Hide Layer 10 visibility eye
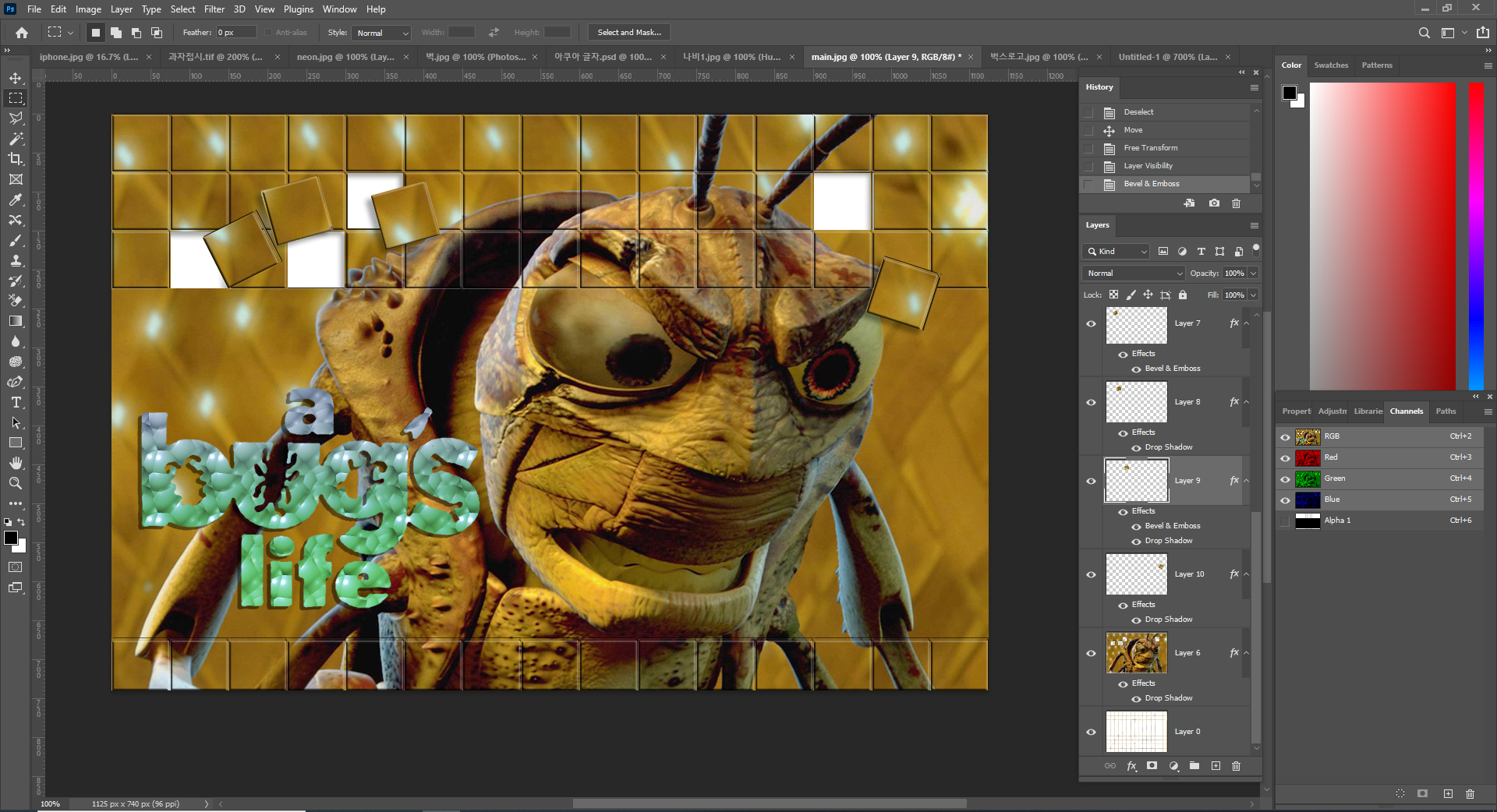Screen dimensions: 1497x812 [x=1091, y=575]
